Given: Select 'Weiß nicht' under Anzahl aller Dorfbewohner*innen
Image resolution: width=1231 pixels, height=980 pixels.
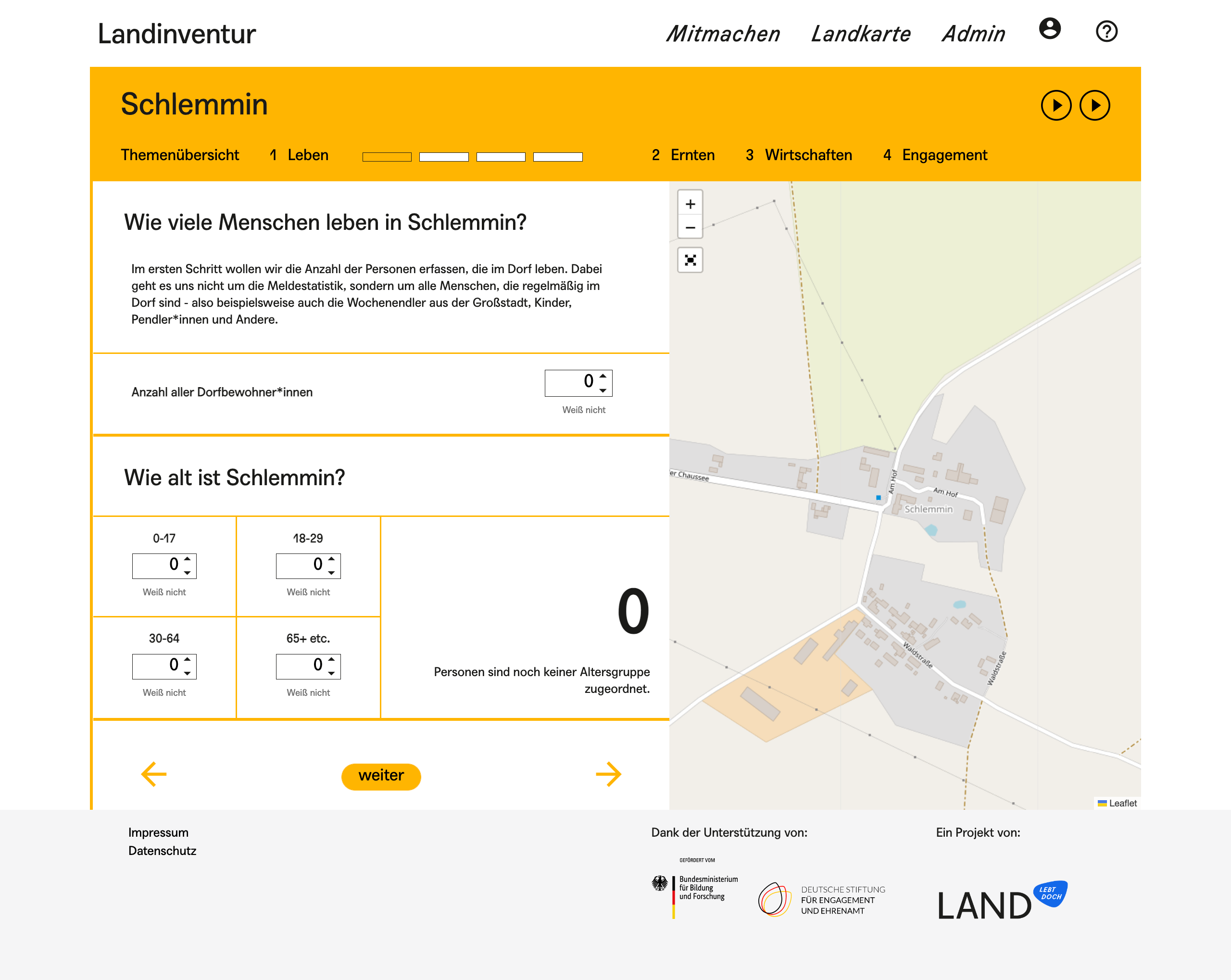Looking at the screenshot, I should click(583, 410).
